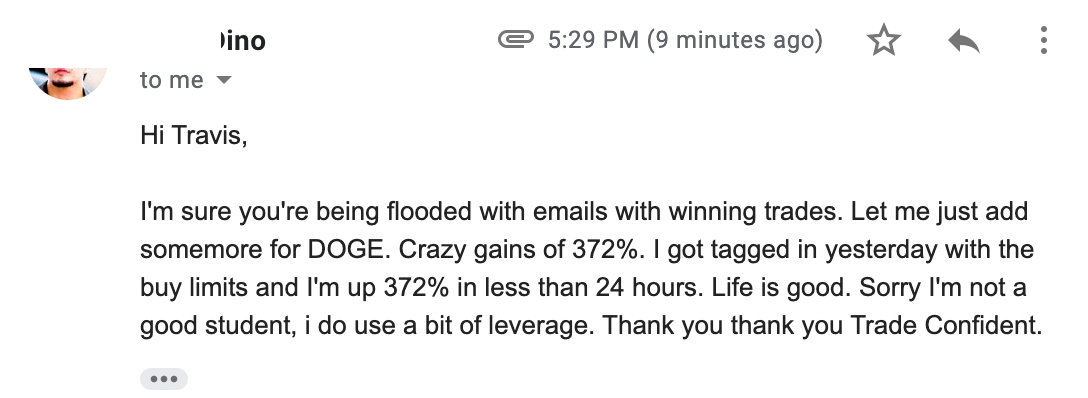Click the "Hi Travis," greeting line

194,135
